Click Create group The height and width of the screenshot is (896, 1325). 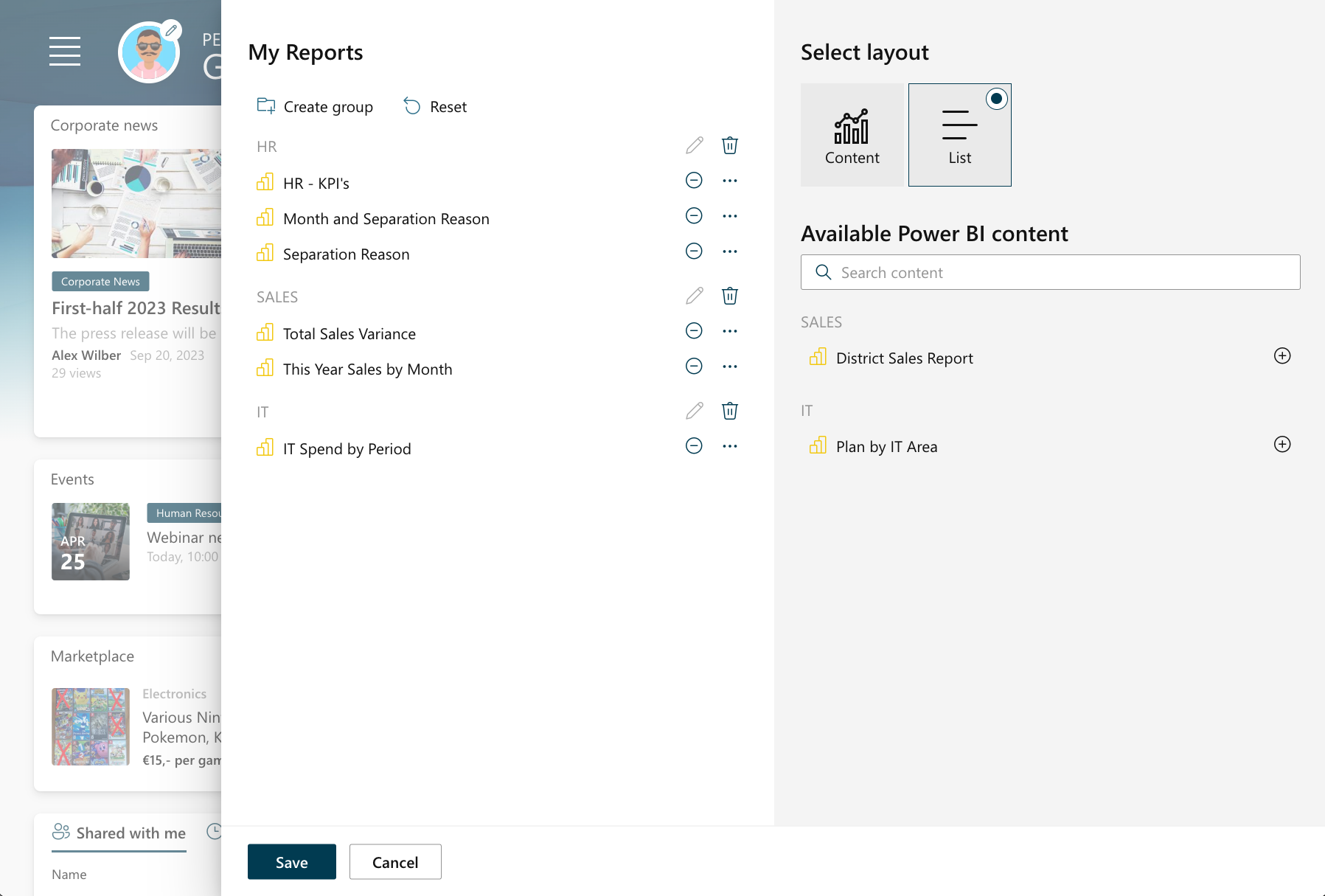tap(315, 107)
